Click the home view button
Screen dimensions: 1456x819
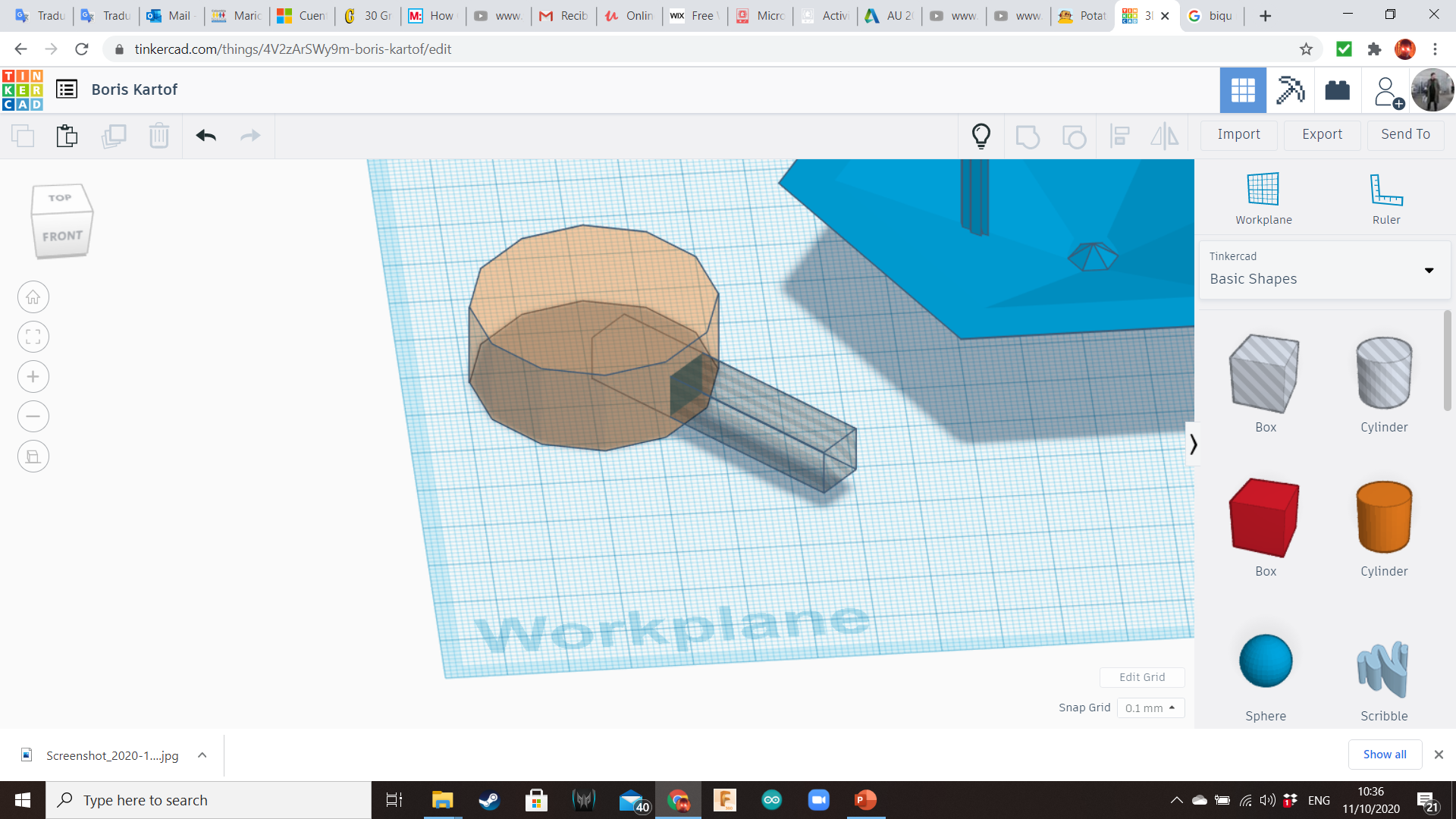coord(33,297)
